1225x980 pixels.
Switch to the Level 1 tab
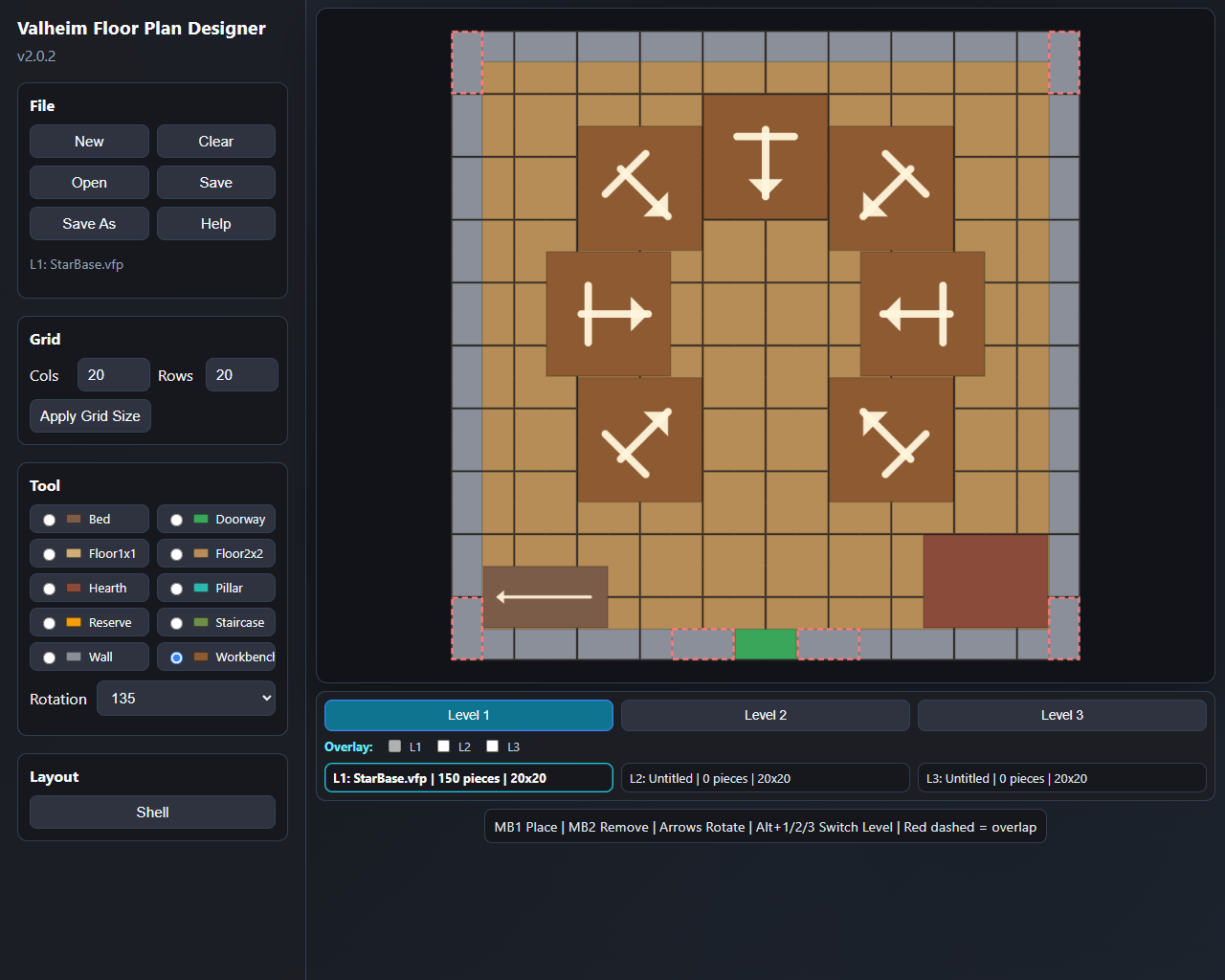click(x=469, y=715)
